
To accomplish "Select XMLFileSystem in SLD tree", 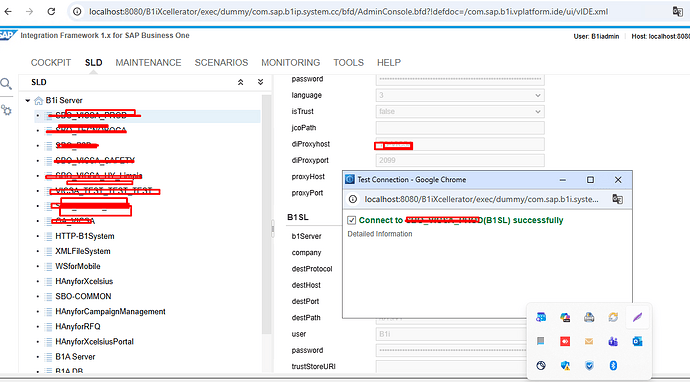I will (x=83, y=251).
